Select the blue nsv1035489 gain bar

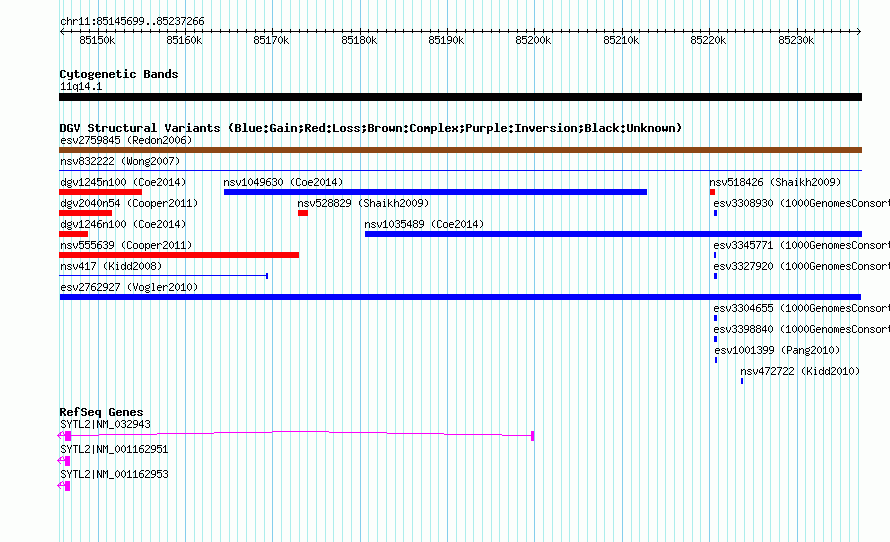point(614,234)
